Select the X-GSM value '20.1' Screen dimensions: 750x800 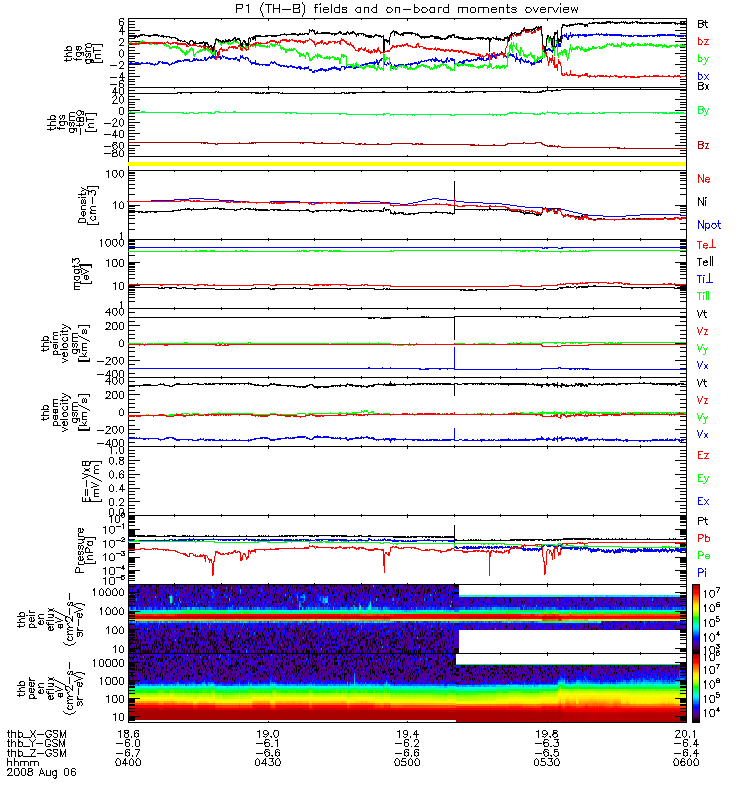(686, 735)
